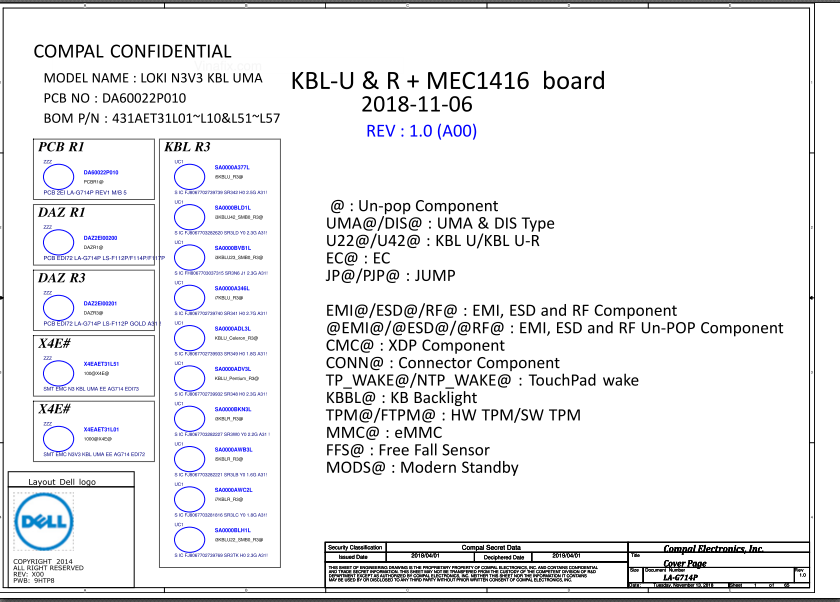
Task: Click the SA0000ADV3L KBLU Pentium symbol
Action: (x=191, y=378)
